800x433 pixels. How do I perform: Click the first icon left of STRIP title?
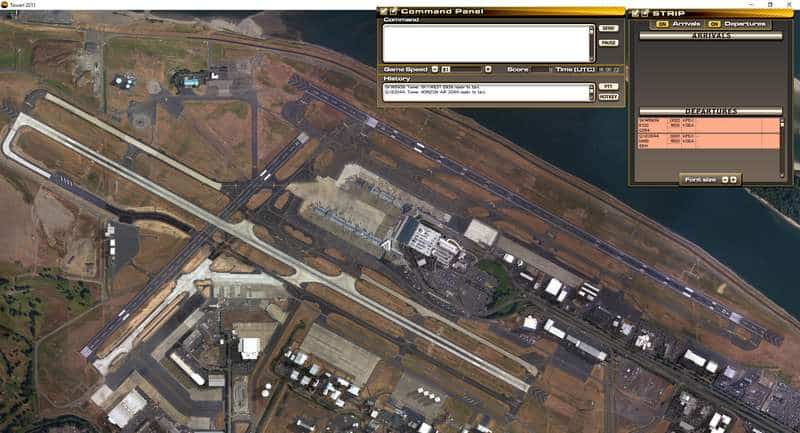(633, 12)
